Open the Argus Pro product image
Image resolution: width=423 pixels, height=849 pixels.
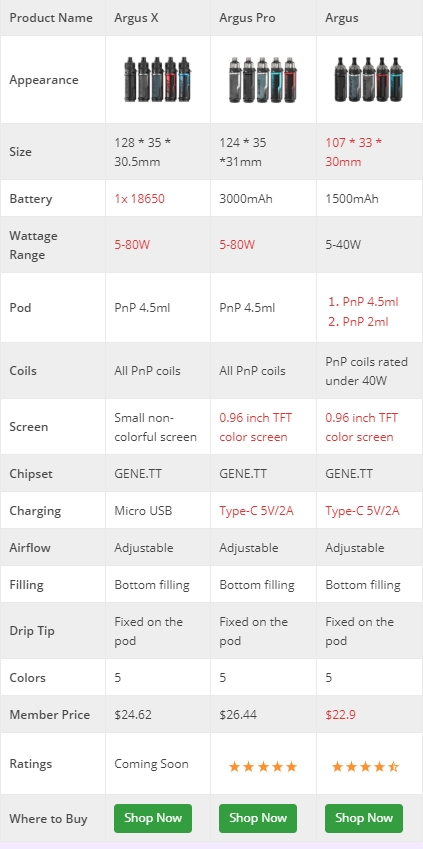[x=263, y=80]
